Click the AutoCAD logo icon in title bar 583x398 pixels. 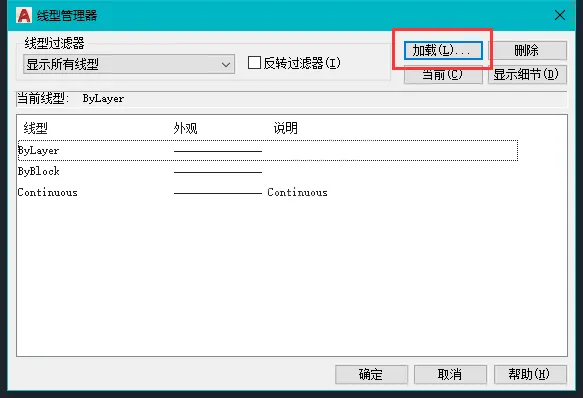point(24,16)
